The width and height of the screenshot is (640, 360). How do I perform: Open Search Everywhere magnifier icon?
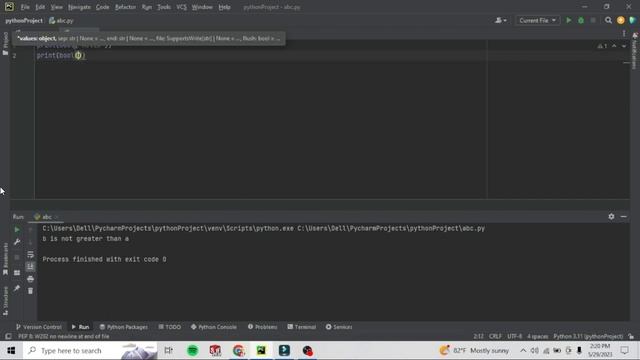608,20
